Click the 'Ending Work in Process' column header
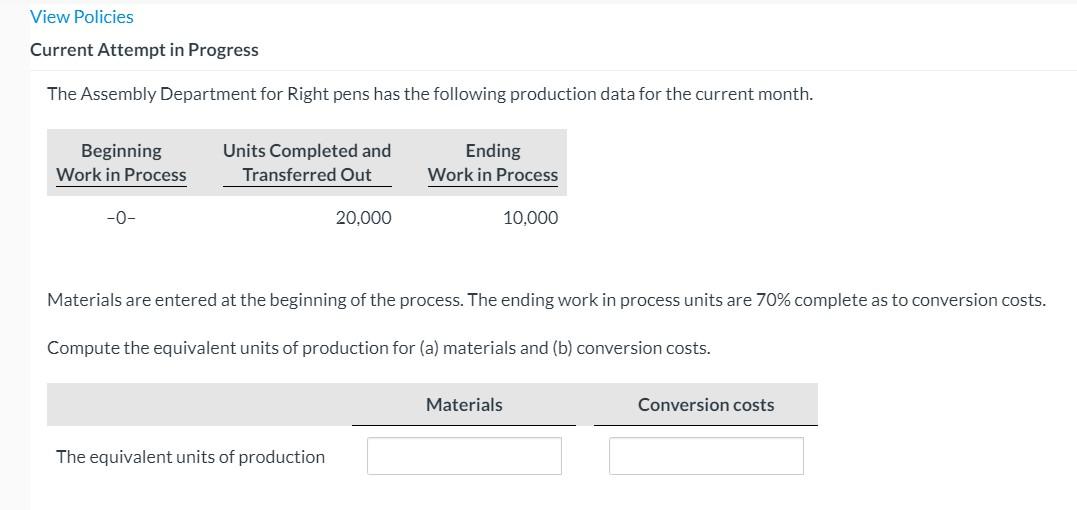Image resolution: width=1077 pixels, height=510 pixels. [x=493, y=163]
